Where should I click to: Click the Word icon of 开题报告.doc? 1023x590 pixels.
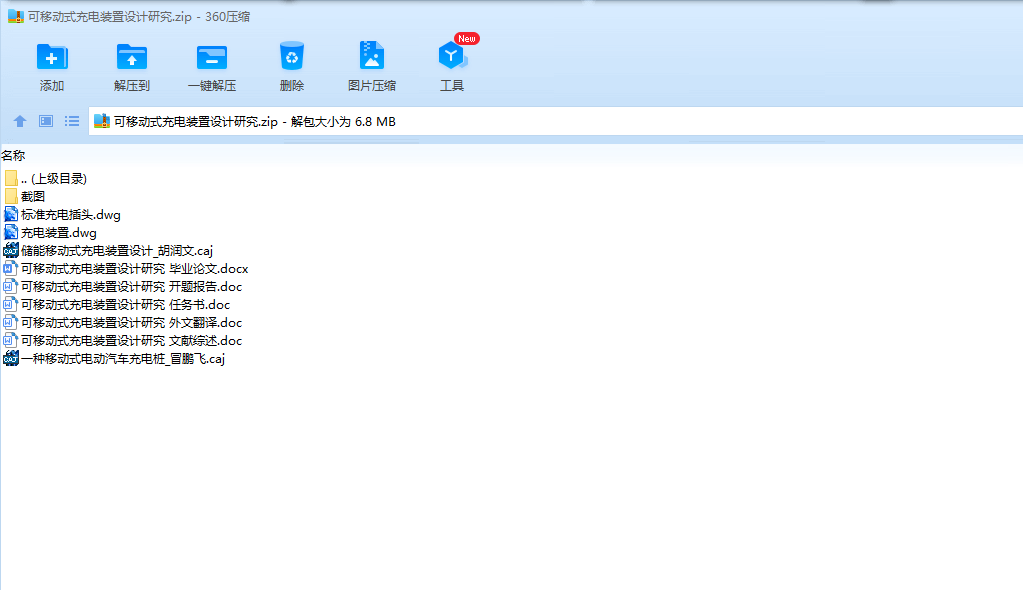(x=10, y=286)
